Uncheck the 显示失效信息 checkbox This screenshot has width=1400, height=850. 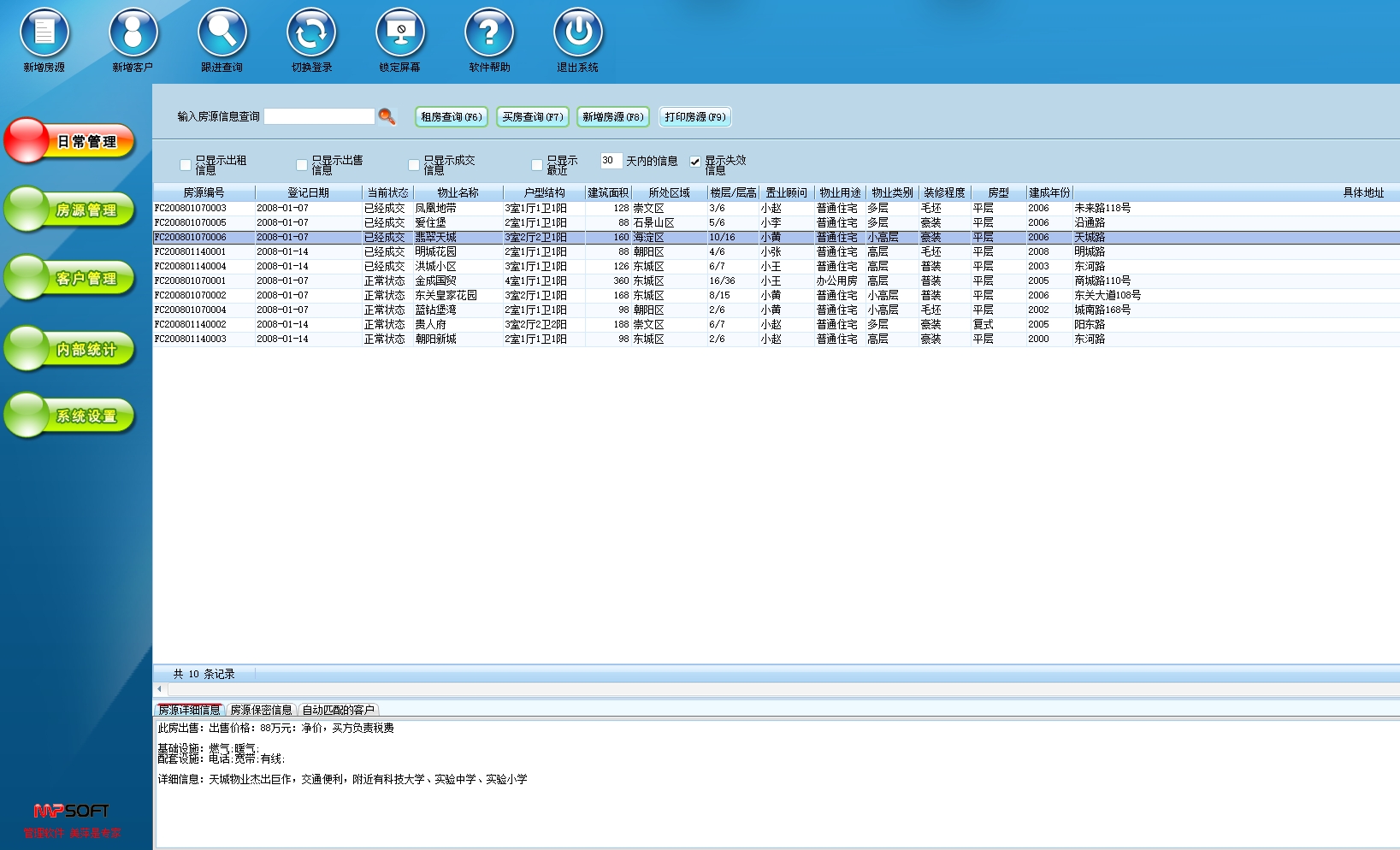click(695, 162)
